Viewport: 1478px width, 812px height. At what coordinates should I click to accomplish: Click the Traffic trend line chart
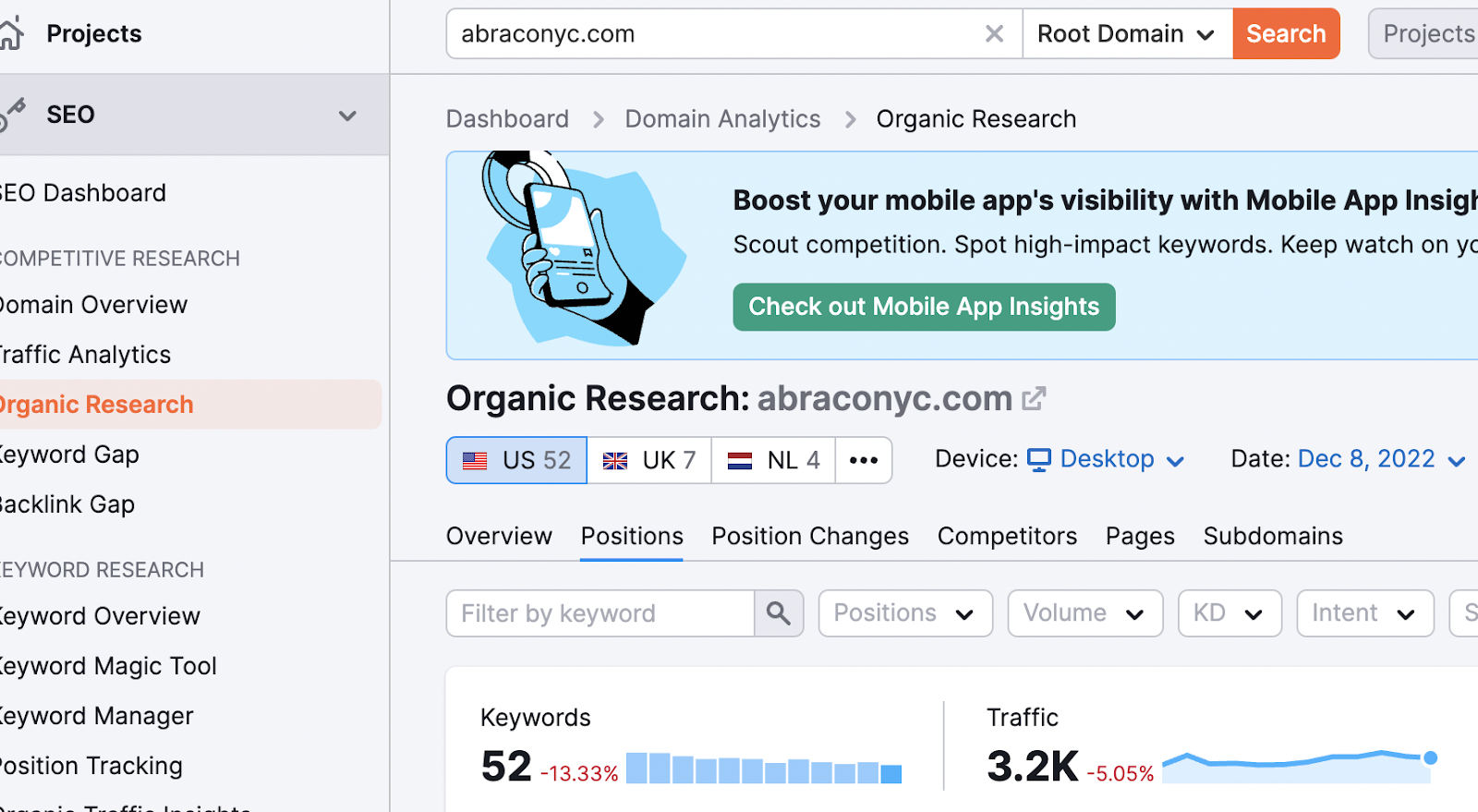coord(1300,767)
